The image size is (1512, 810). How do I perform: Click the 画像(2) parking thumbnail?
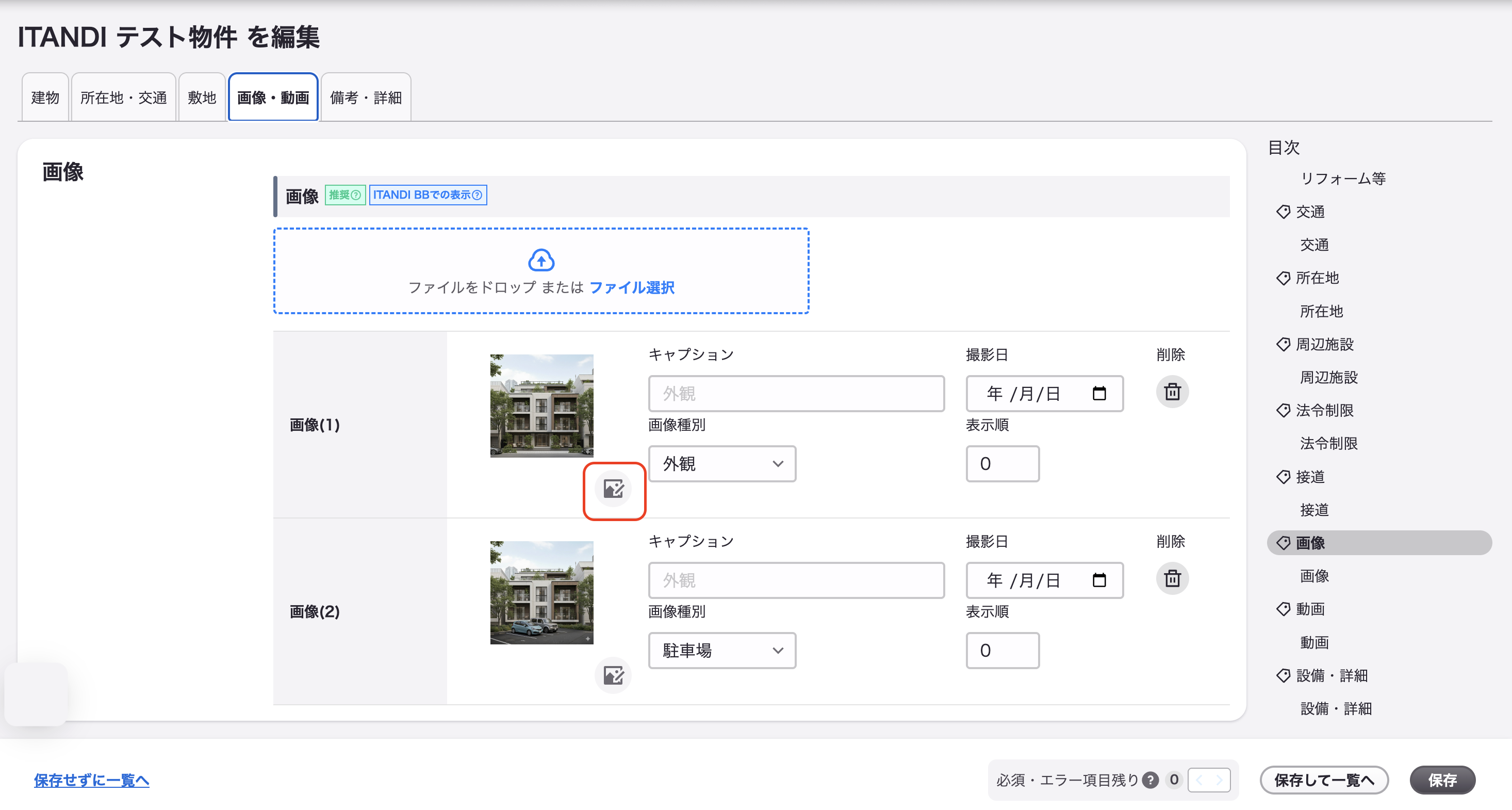coord(541,593)
